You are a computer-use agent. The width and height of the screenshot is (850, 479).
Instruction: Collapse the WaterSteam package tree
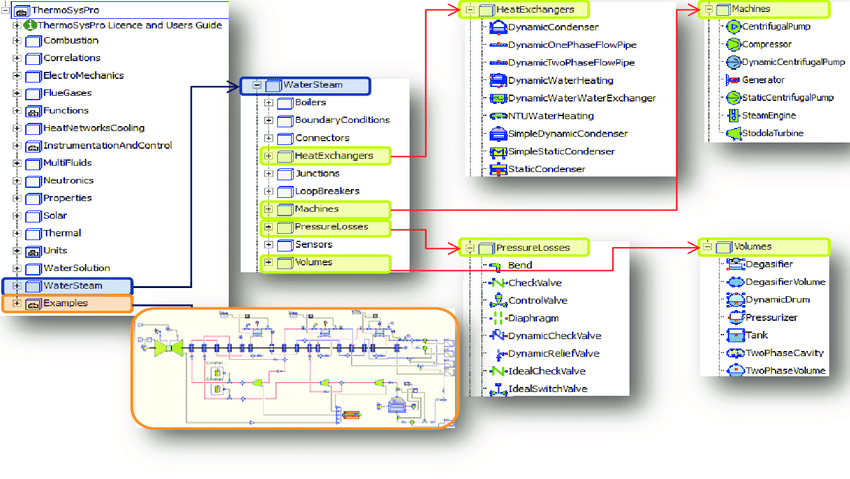(x=257, y=85)
